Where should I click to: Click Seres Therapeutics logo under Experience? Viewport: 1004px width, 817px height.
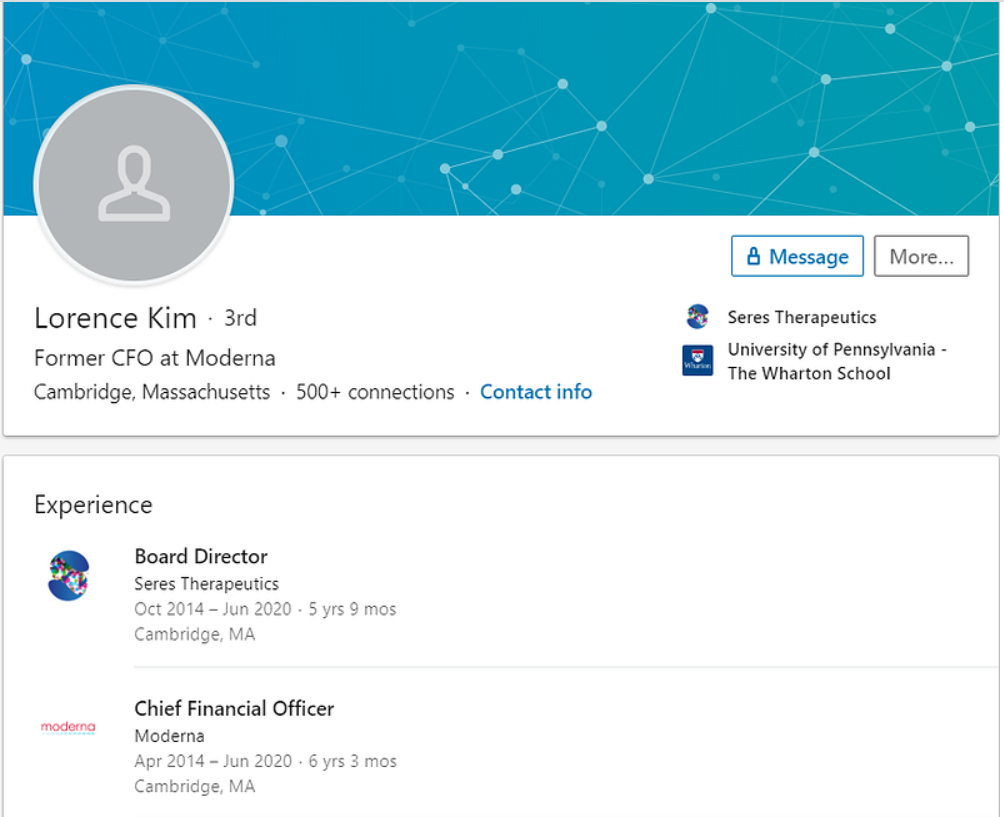coord(69,575)
